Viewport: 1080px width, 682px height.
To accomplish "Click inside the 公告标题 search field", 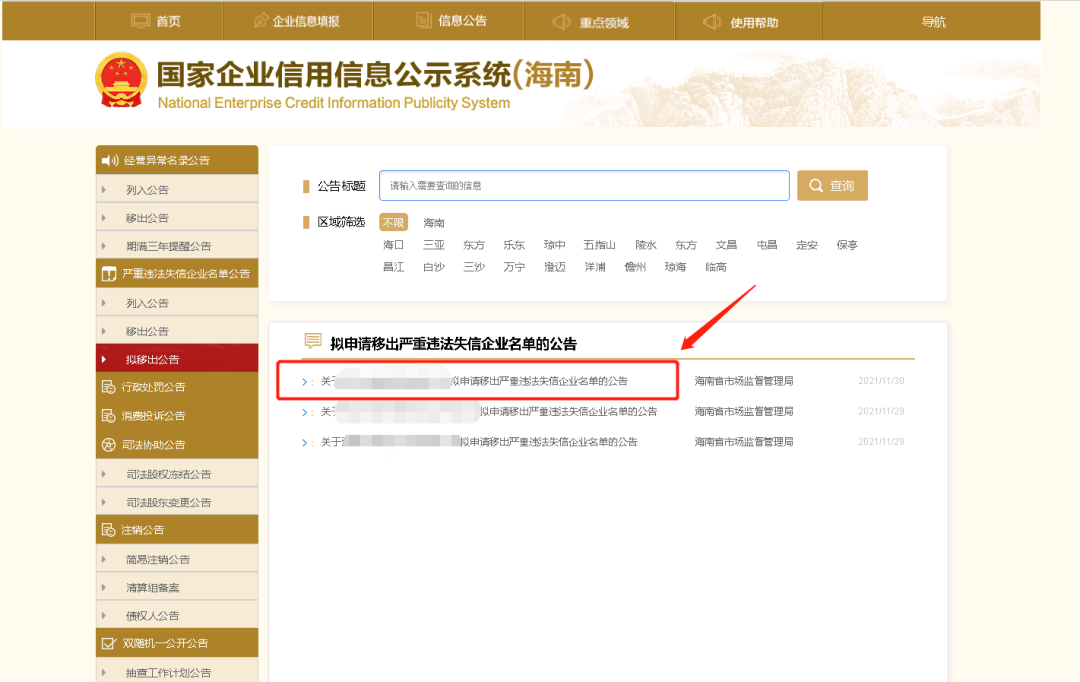I will pos(584,185).
